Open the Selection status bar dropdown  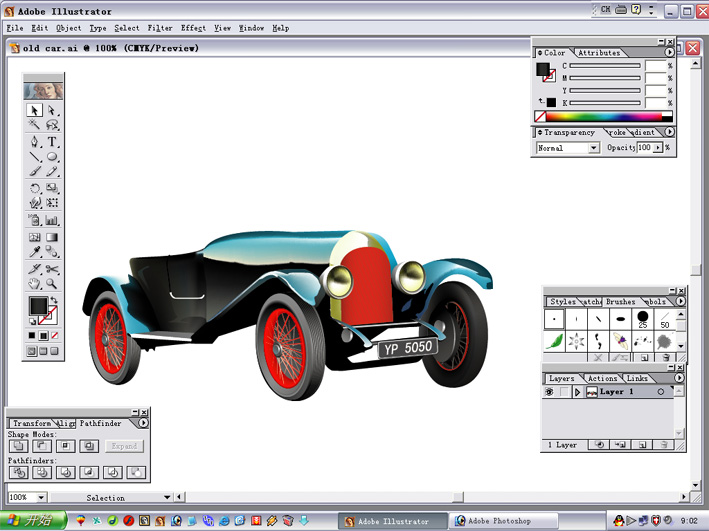coord(167,498)
